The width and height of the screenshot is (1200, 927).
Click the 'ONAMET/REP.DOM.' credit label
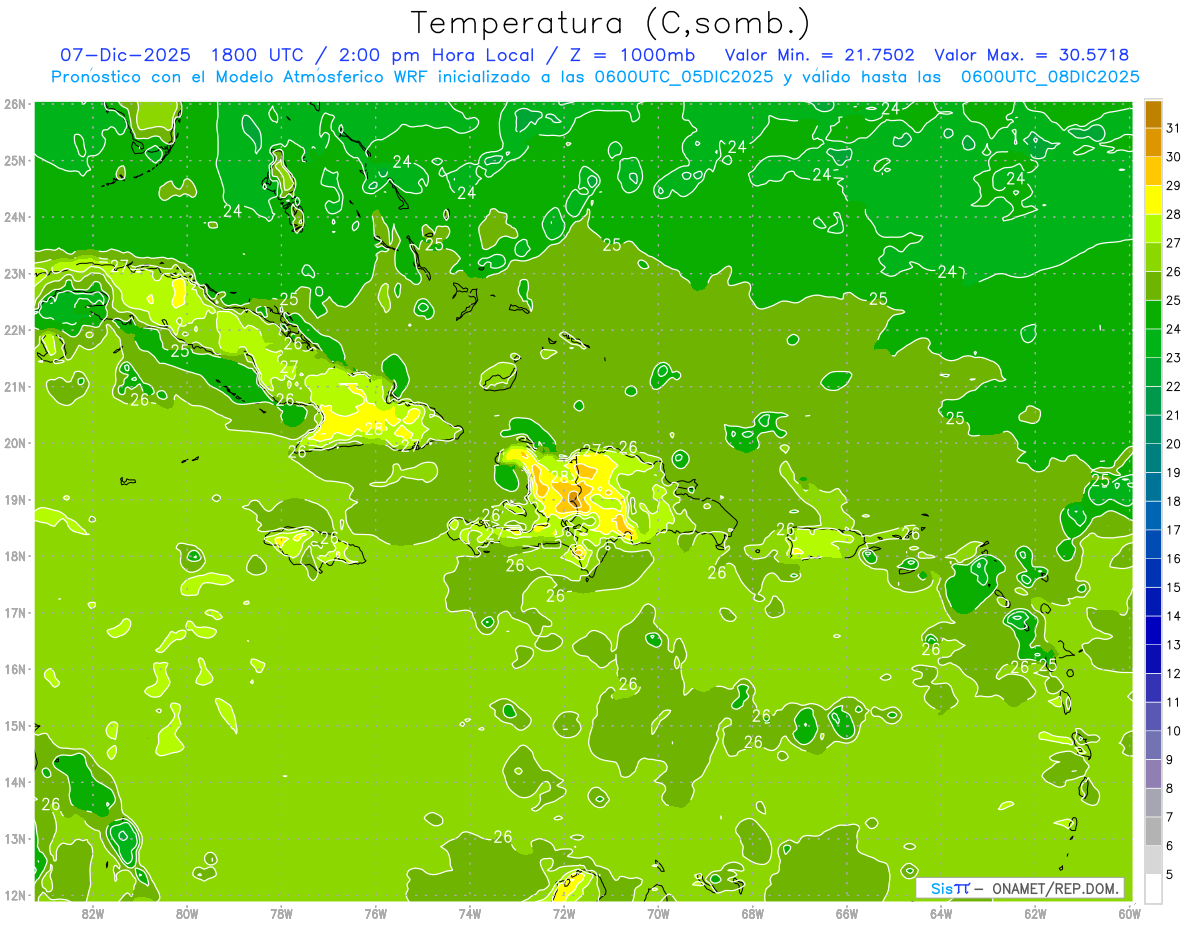pos(1057,888)
